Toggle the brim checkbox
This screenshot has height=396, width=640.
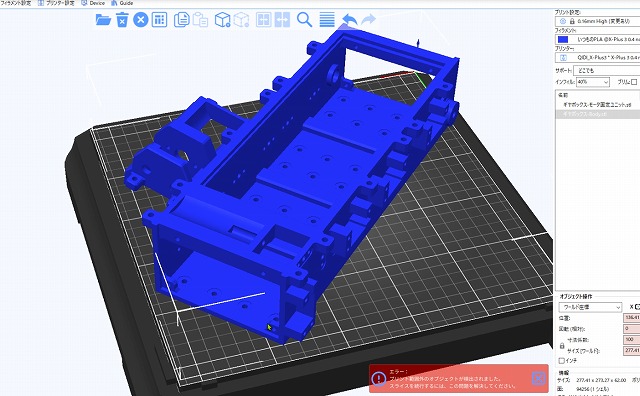point(634,82)
